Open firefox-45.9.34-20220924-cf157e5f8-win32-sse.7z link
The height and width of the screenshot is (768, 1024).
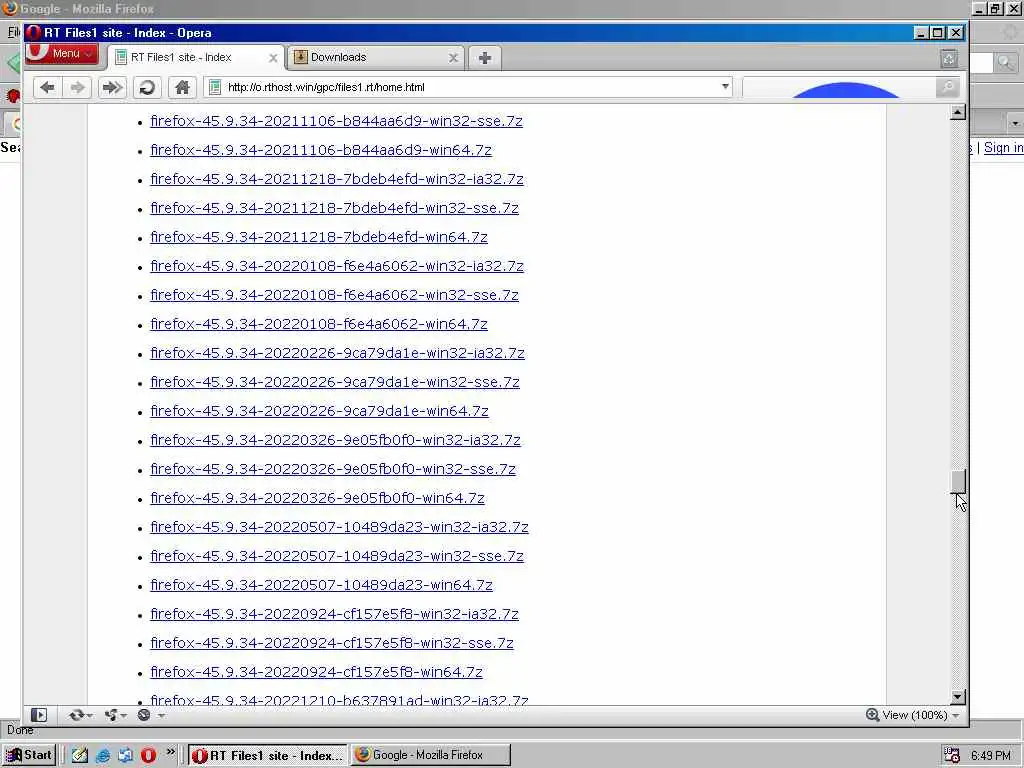point(332,643)
